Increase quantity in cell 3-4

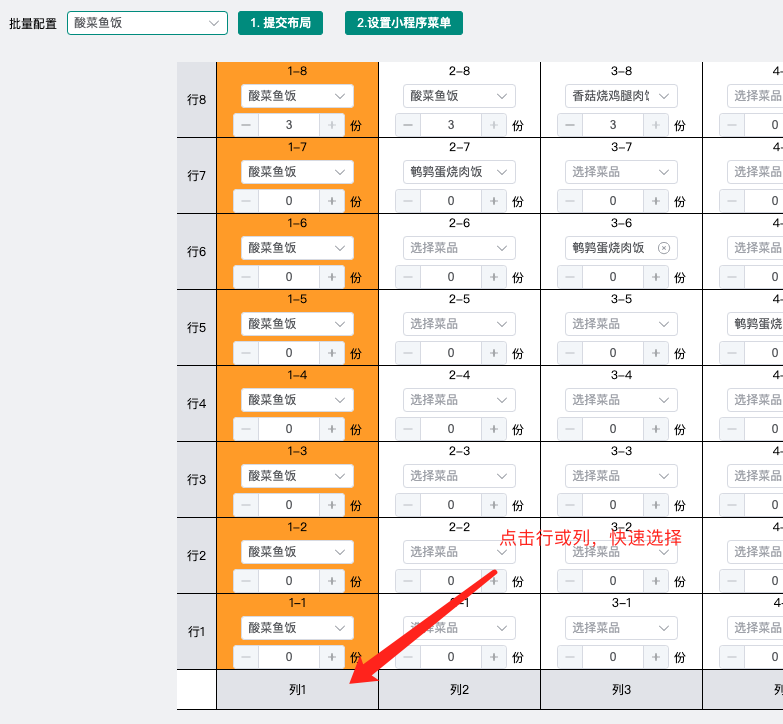coord(656,428)
